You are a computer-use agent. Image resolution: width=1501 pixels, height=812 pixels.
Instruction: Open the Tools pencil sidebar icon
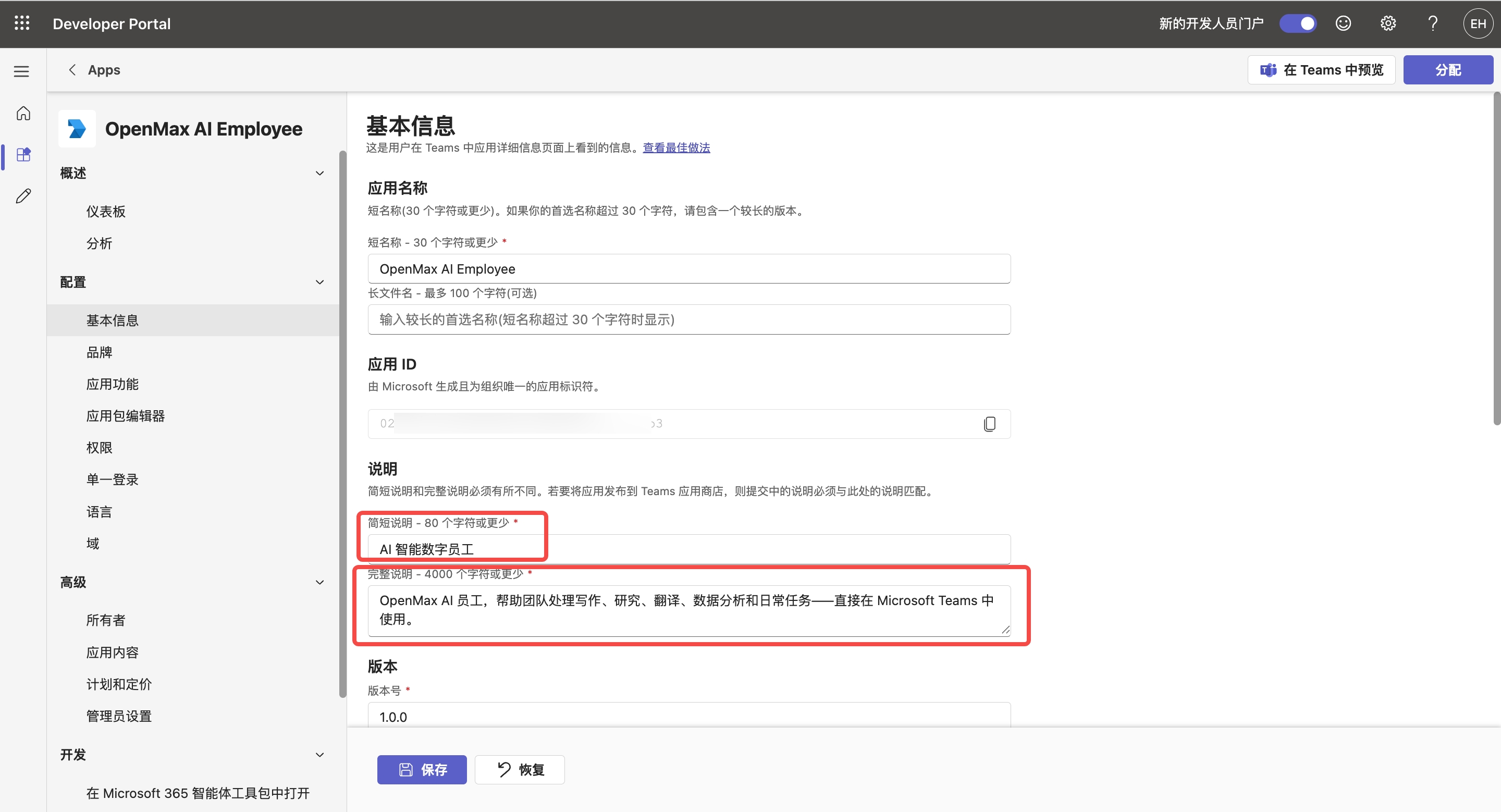pyautogui.click(x=23, y=196)
